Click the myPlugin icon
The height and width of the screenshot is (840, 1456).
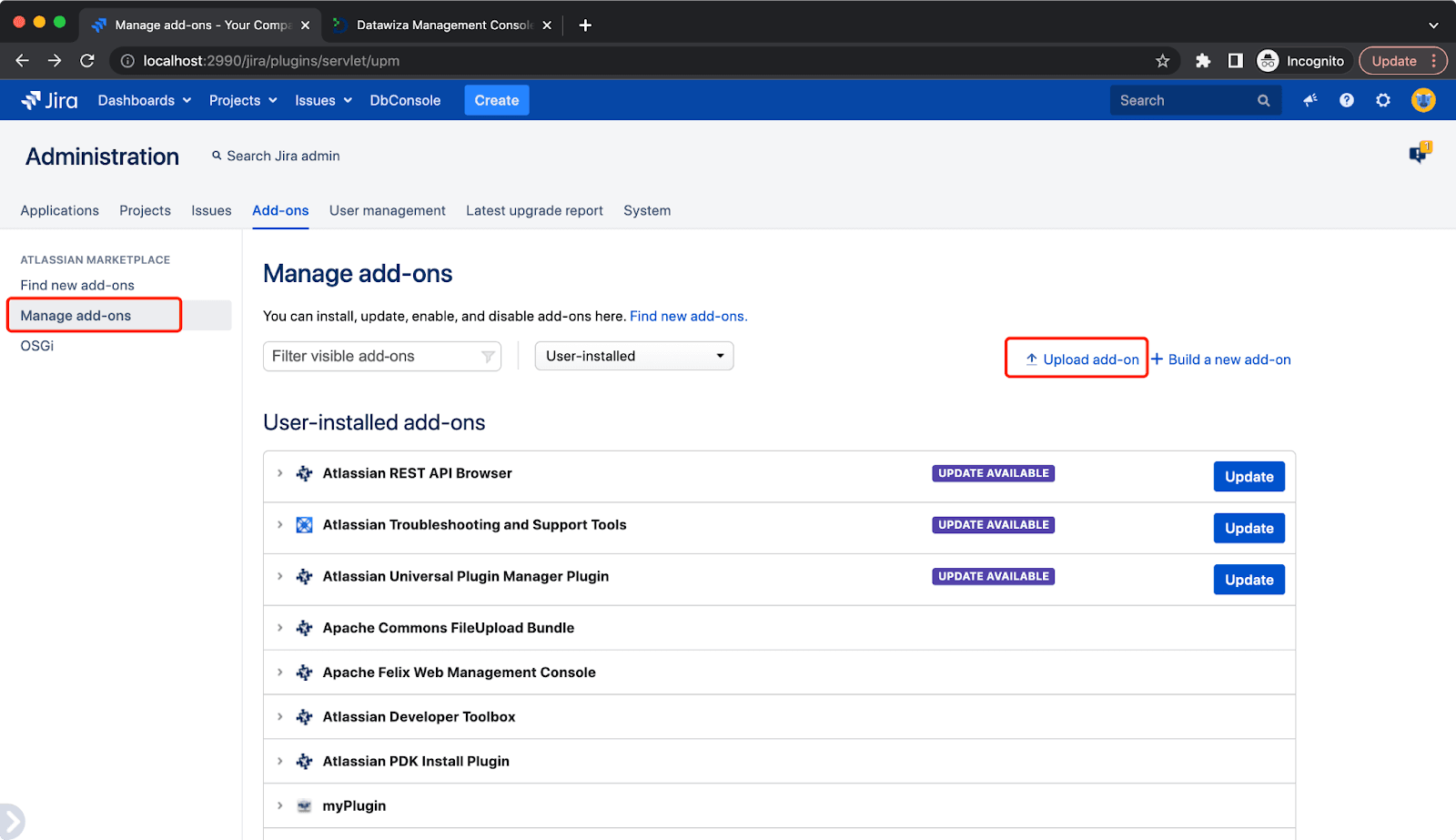click(x=305, y=806)
